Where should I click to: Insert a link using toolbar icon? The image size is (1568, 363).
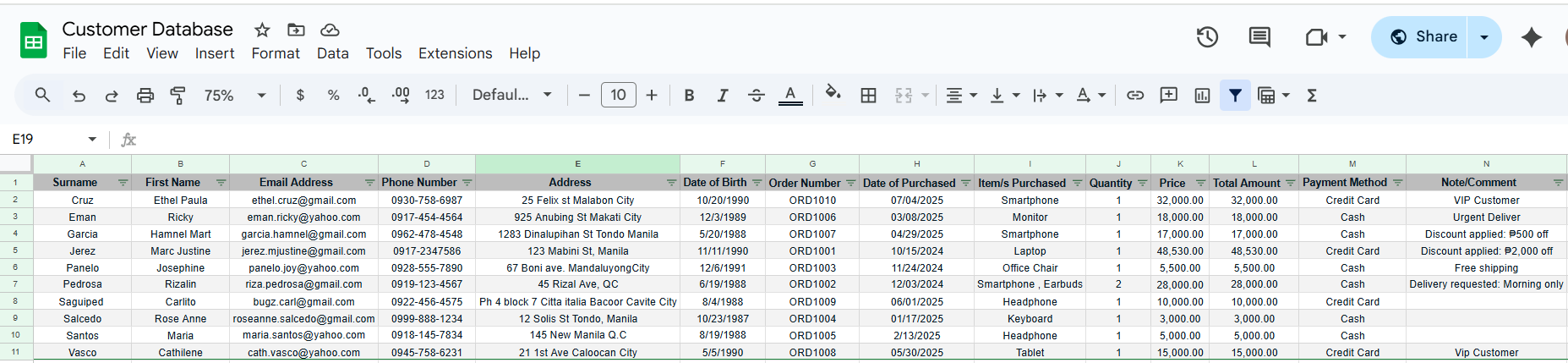pyautogui.click(x=1135, y=96)
